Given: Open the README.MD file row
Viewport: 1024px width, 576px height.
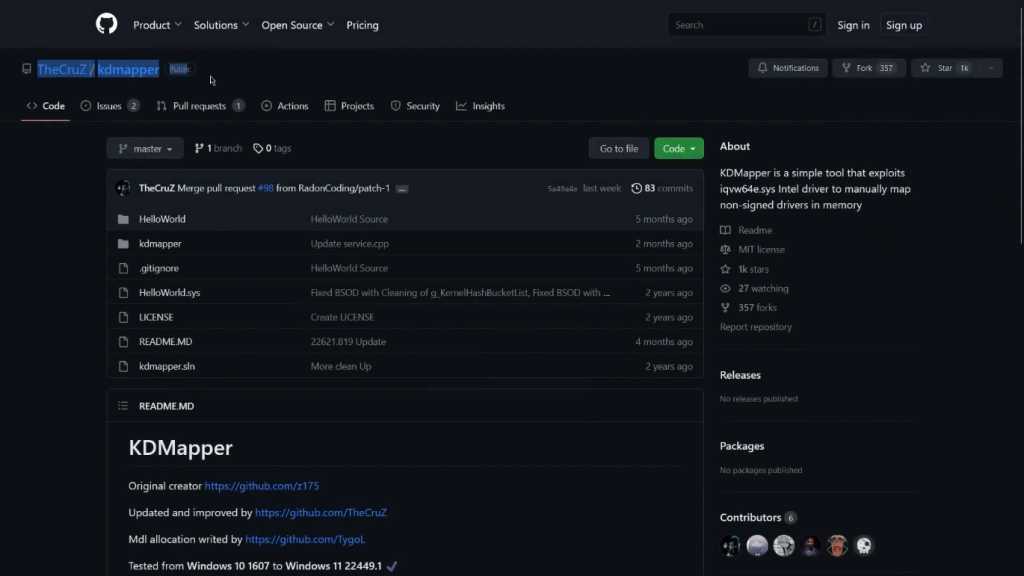Looking at the screenshot, I should [405, 342].
